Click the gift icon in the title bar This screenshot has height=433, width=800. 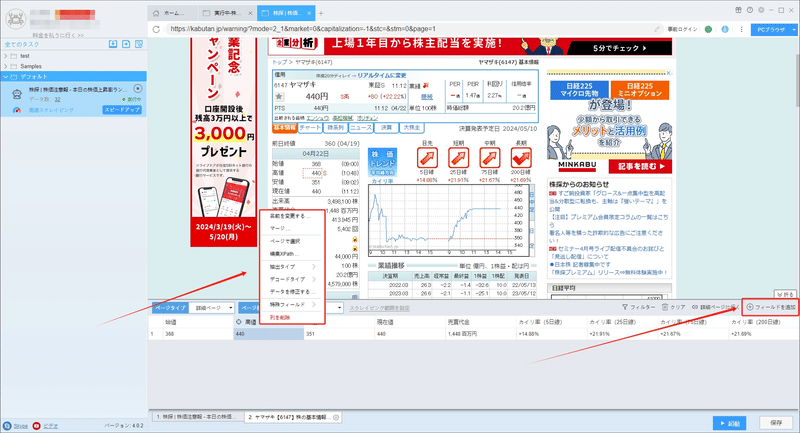(738, 10)
